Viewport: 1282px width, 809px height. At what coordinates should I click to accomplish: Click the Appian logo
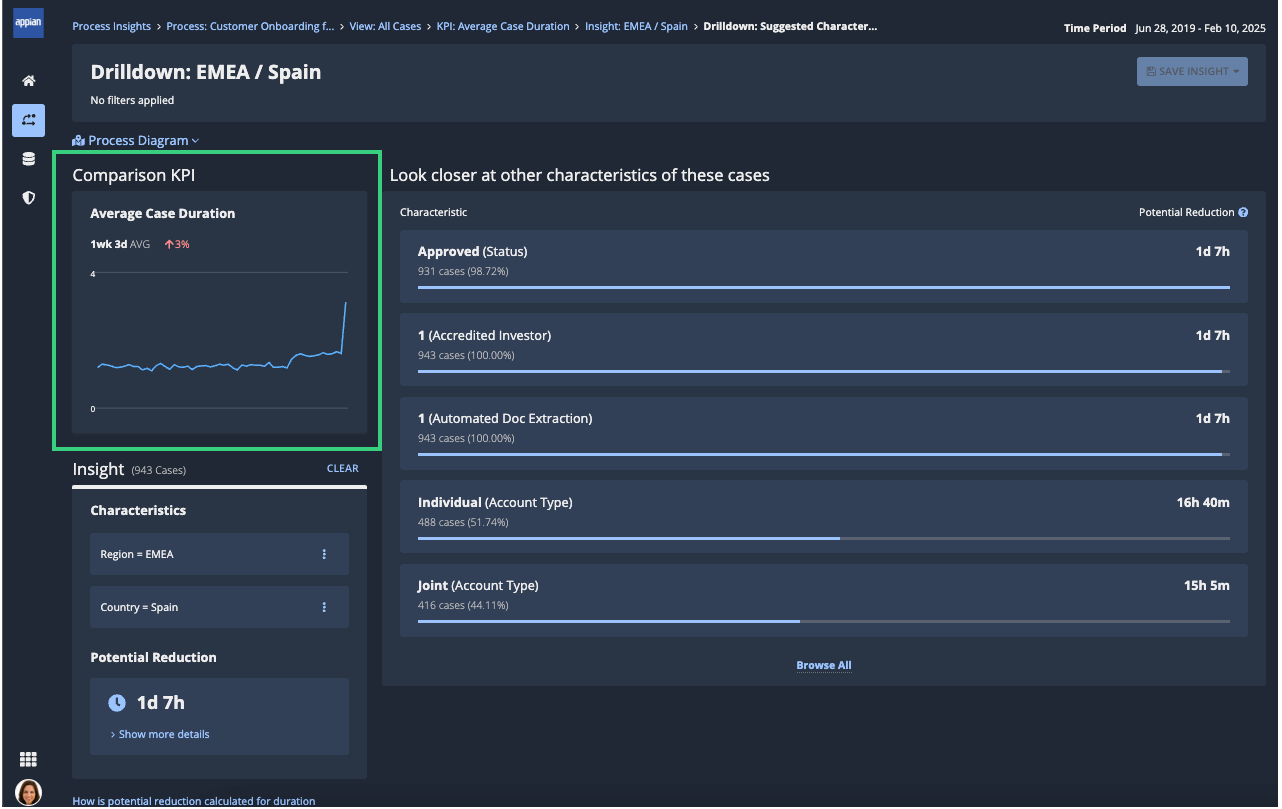click(28, 22)
